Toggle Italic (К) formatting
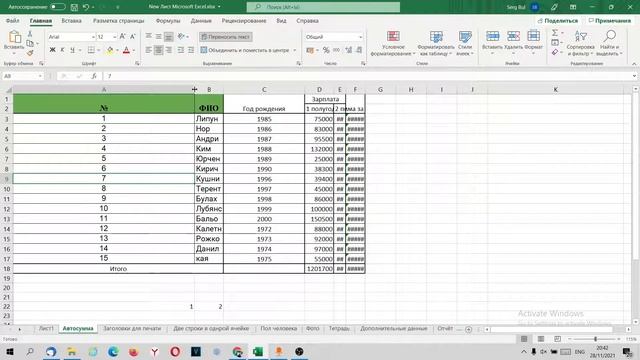This screenshot has height=360, width=640. click(62, 50)
